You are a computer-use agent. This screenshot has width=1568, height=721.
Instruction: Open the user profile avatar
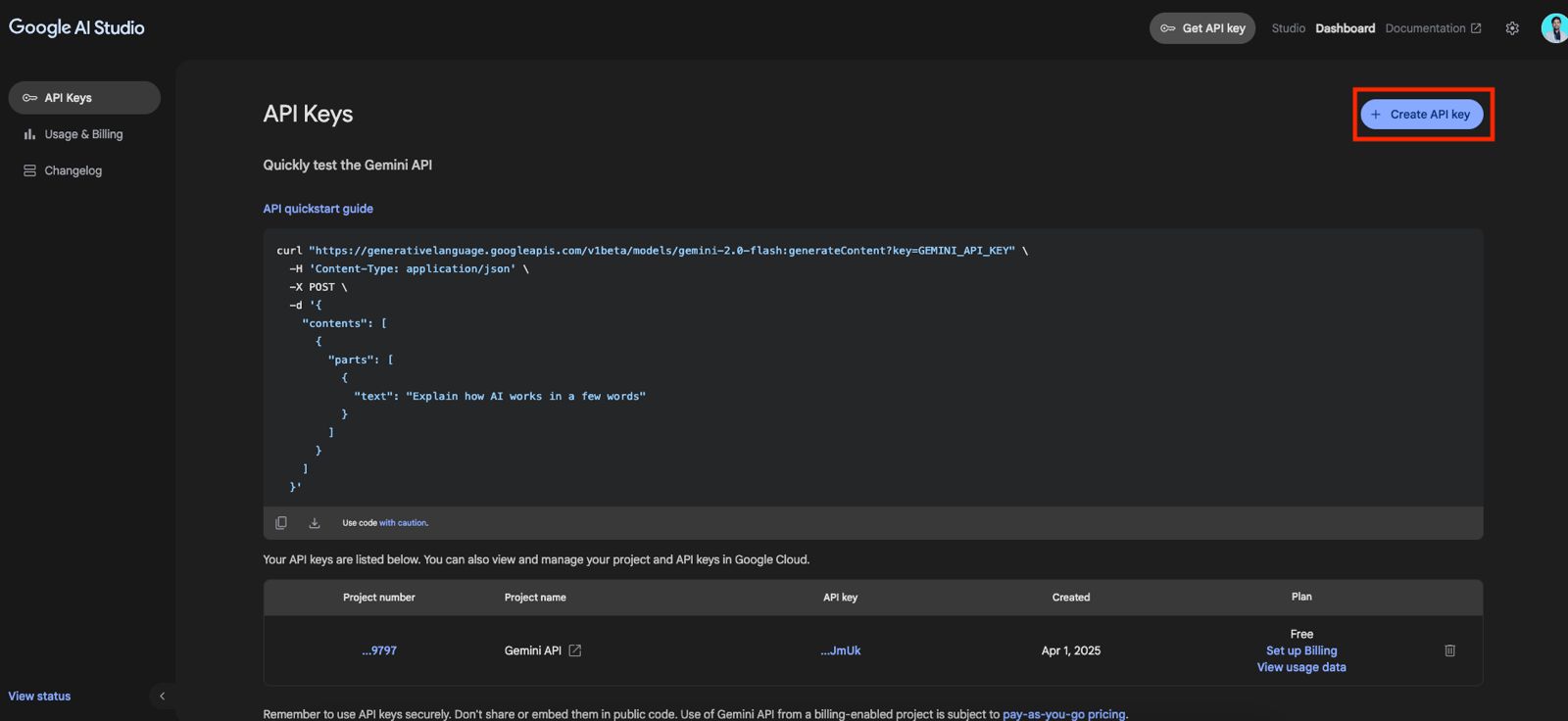click(x=1555, y=28)
